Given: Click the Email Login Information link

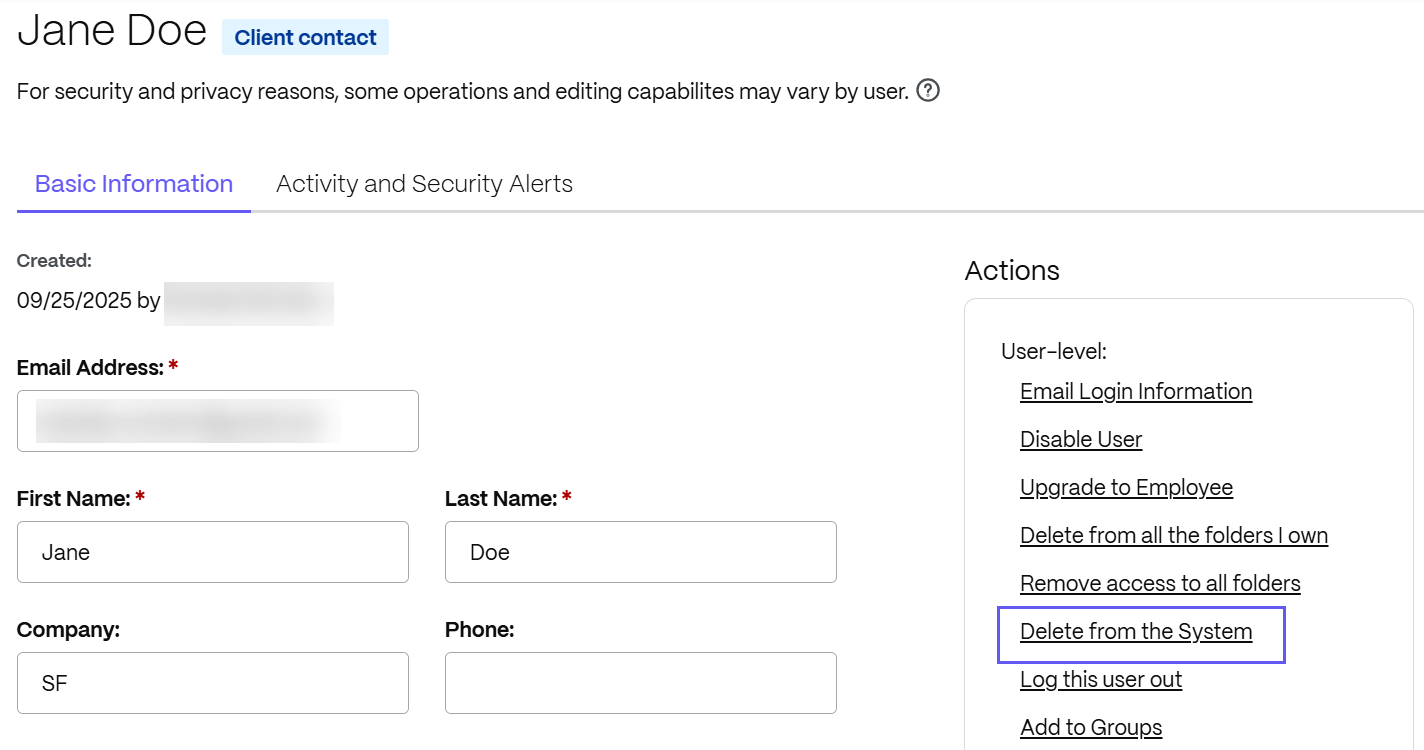Looking at the screenshot, I should point(1135,392).
